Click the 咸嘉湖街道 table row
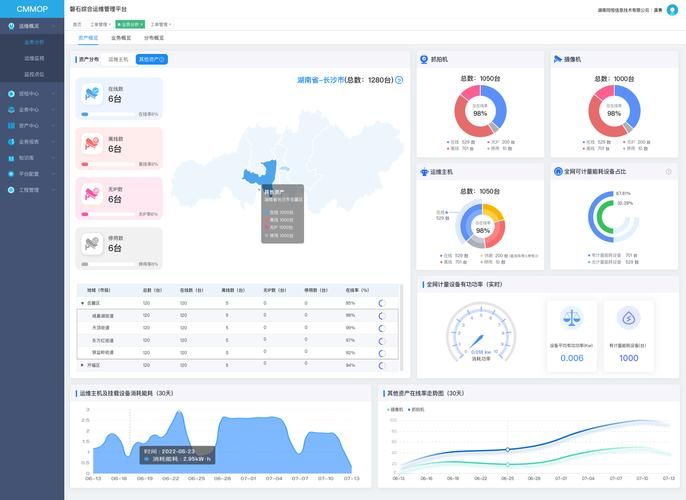Viewport: 686px width, 500px height. (x=238, y=315)
